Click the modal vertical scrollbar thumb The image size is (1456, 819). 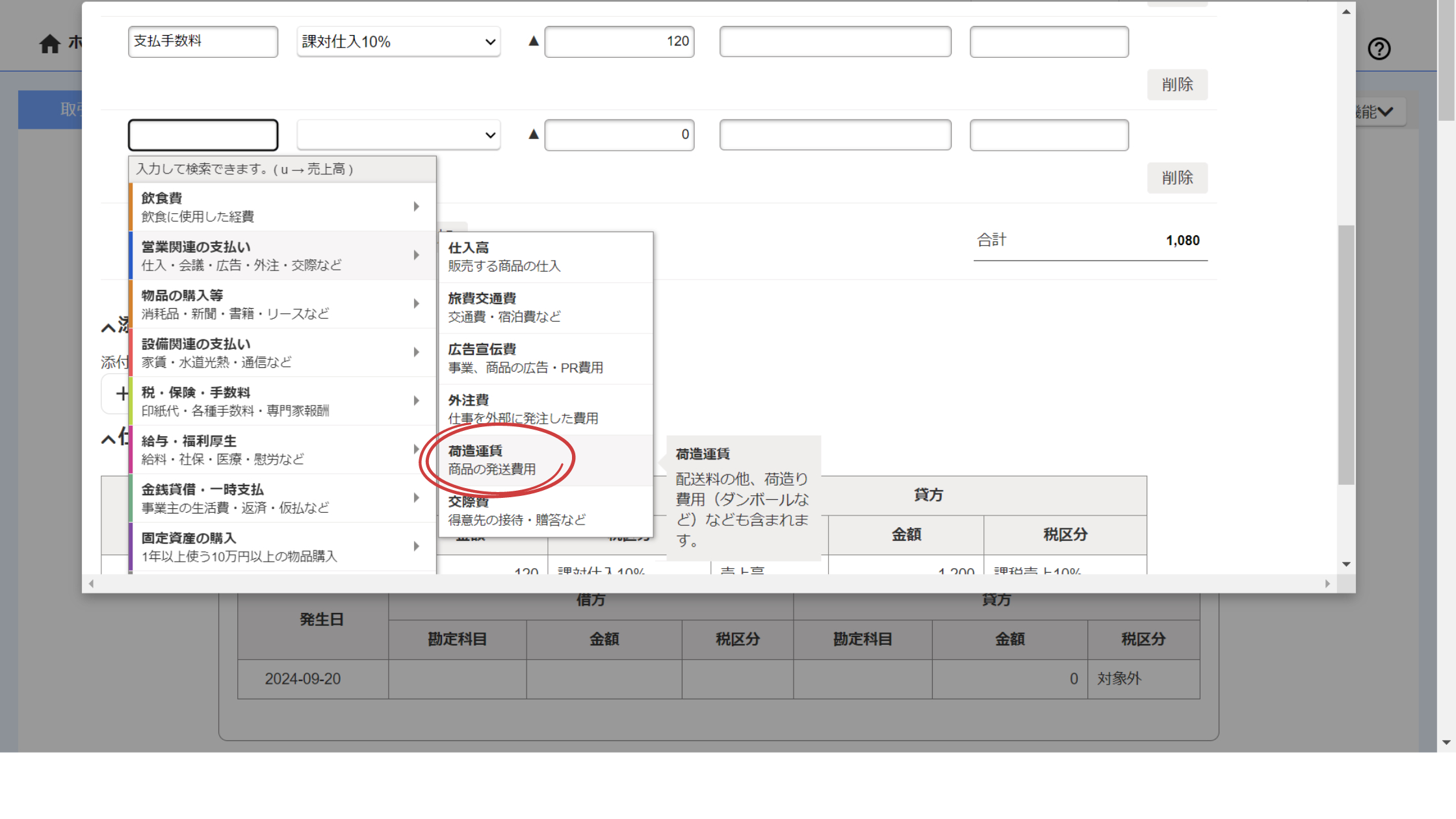pos(1347,354)
